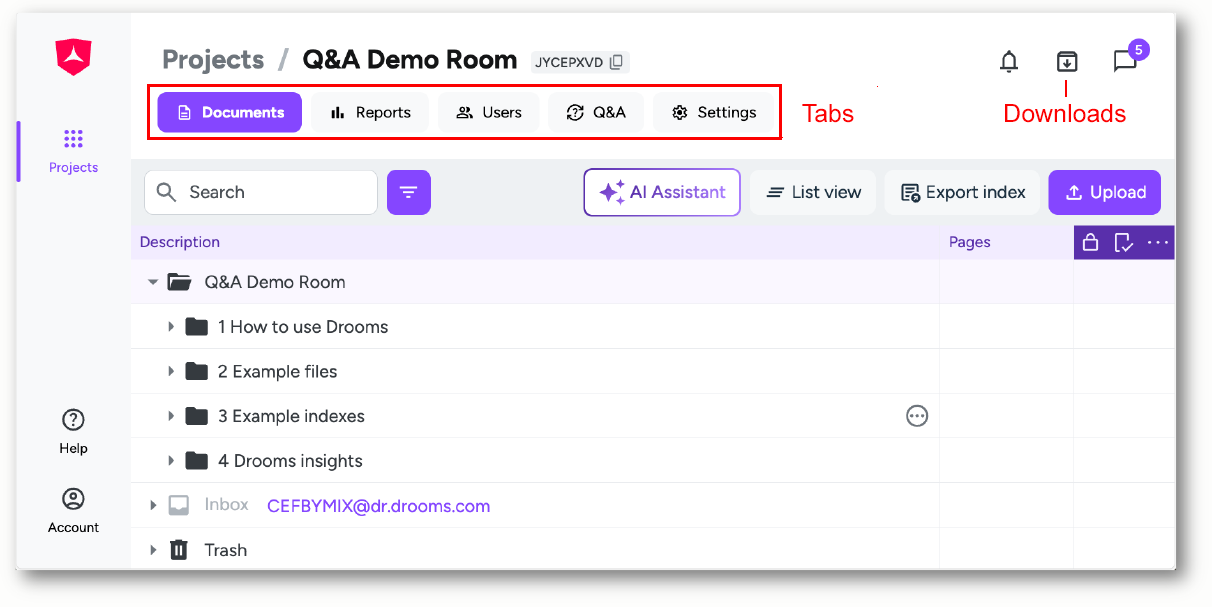Click the Drooms red logo icon

tap(73, 57)
